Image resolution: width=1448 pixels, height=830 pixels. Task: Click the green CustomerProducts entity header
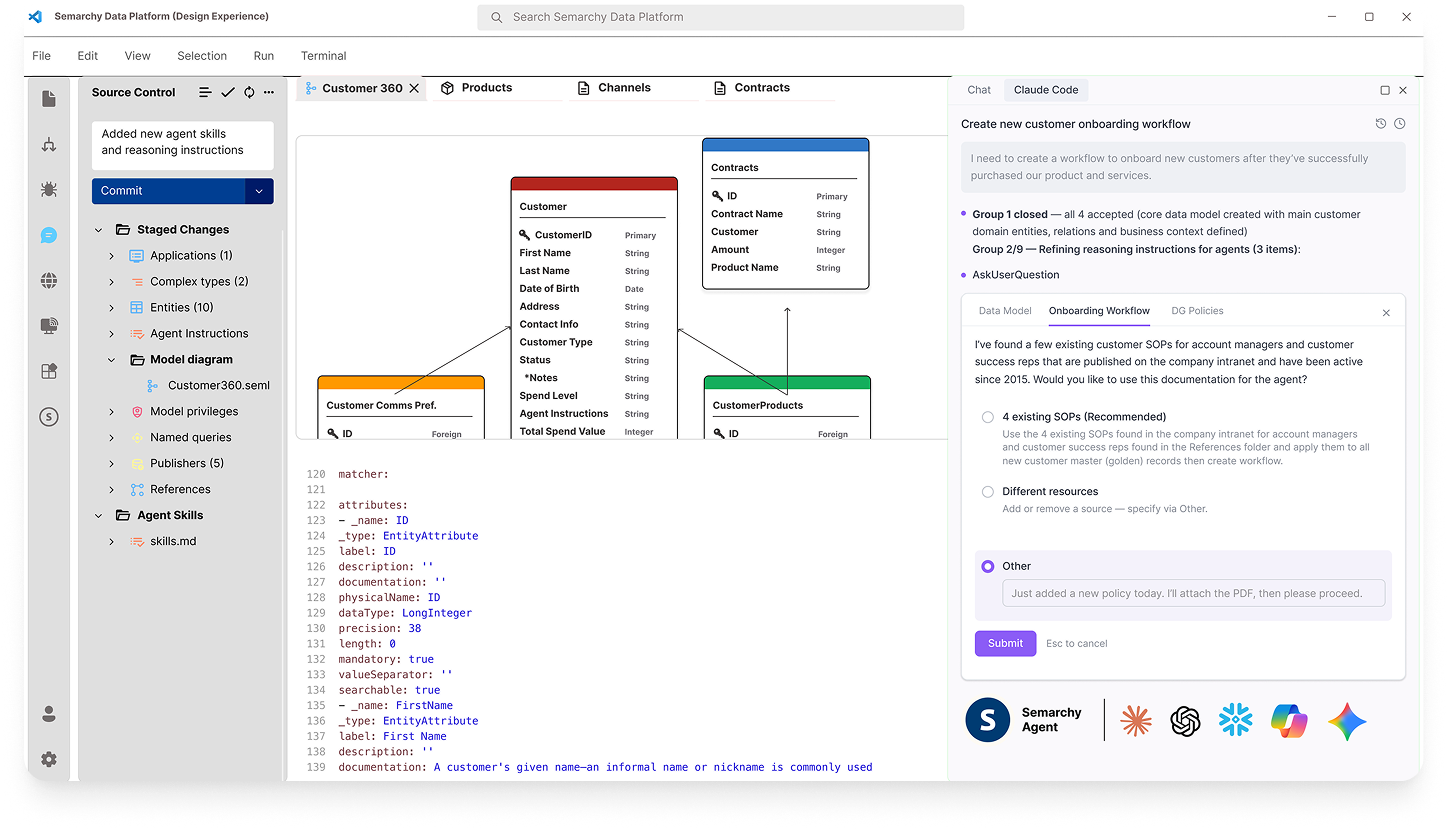[787, 382]
